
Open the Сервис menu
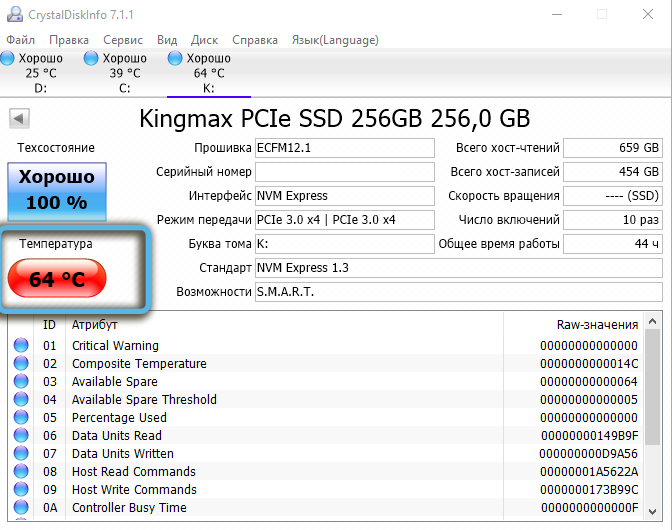pos(122,40)
